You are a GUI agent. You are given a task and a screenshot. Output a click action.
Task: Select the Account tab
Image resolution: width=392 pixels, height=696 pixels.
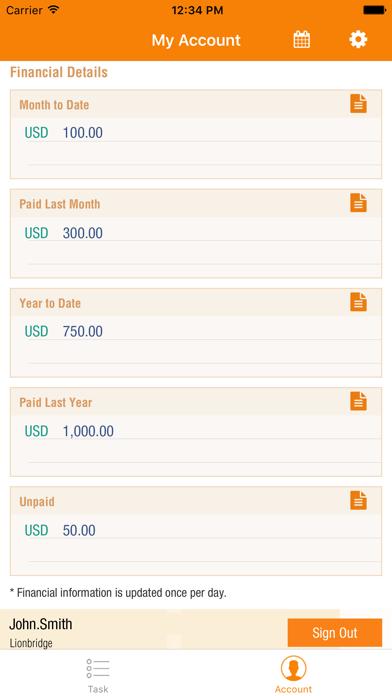pos(293,675)
